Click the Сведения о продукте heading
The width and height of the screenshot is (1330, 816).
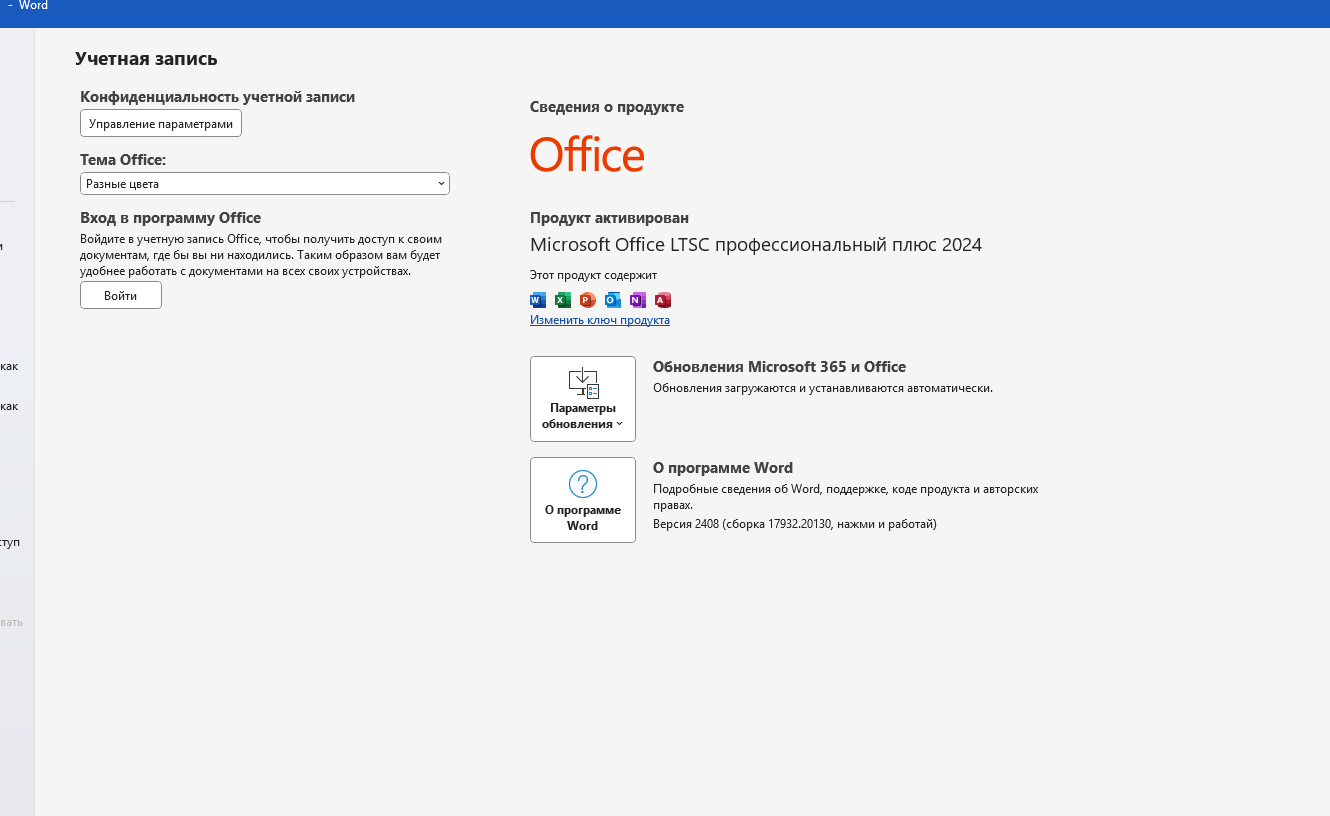point(607,107)
